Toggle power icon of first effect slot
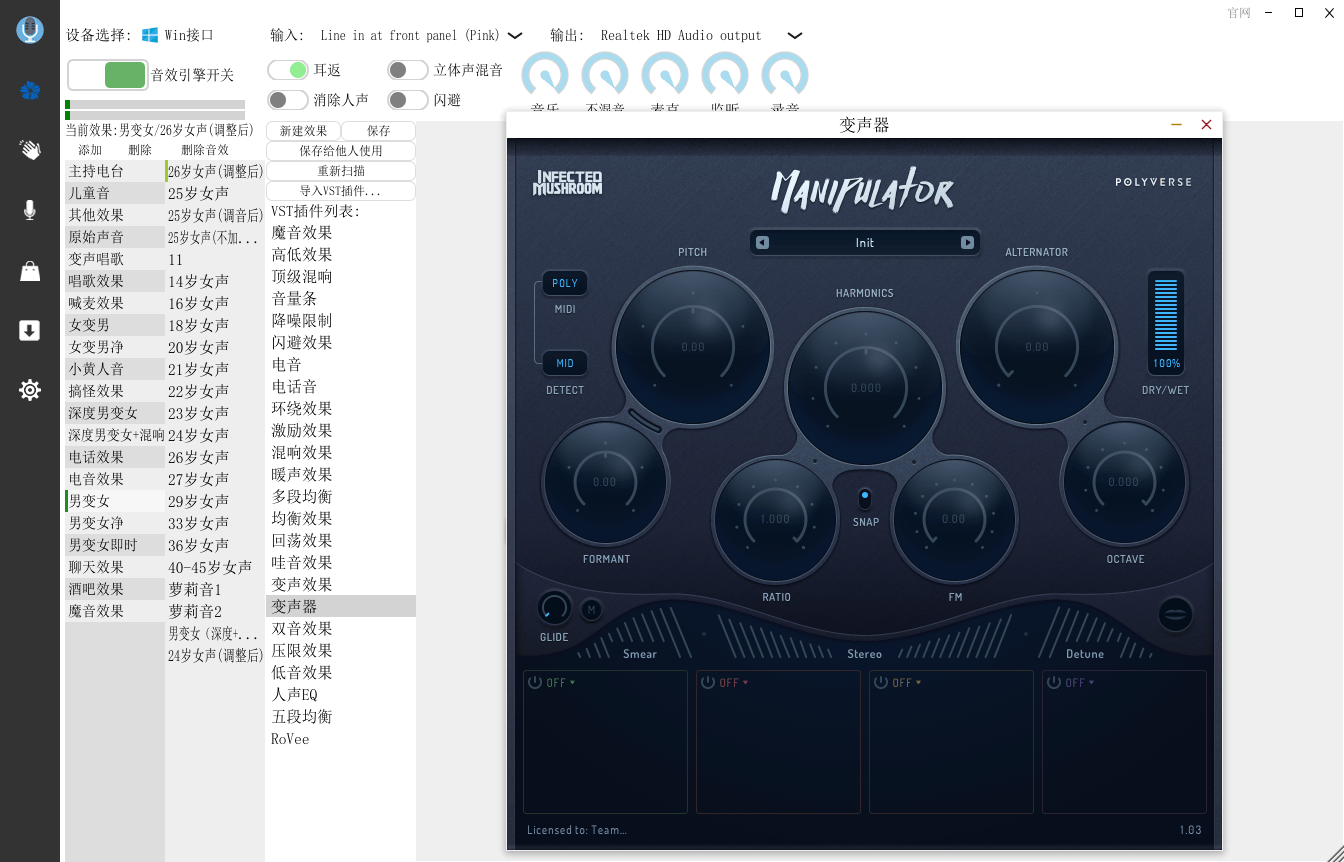This screenshot has height=862, width=1344. click(x=535, y=682)
